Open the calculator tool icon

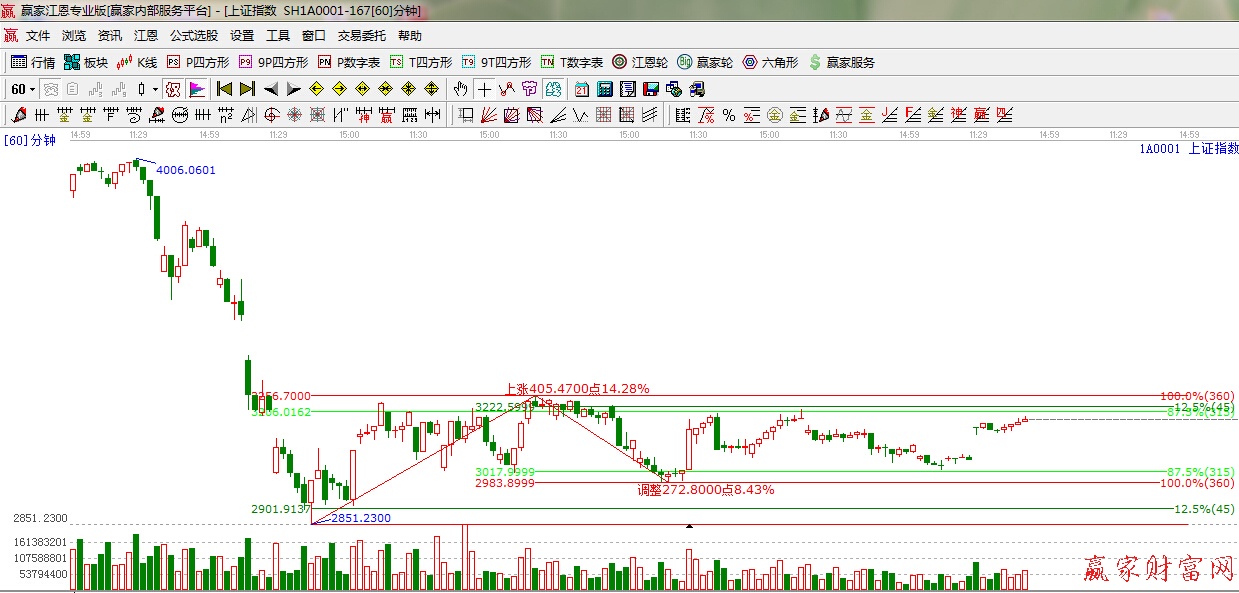[x=605, y=89]
